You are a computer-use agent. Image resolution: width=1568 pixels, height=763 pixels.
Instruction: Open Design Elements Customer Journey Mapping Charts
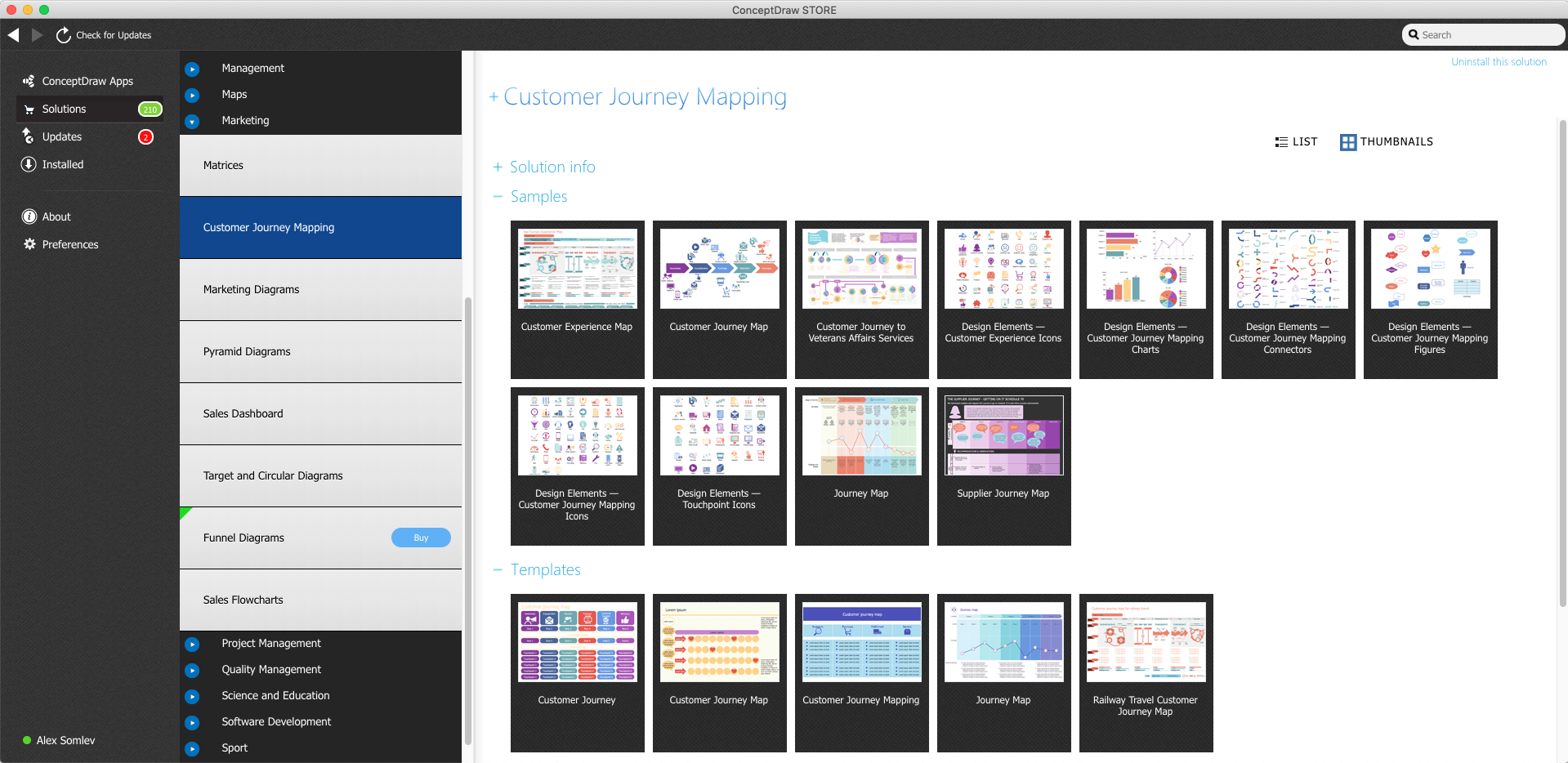point(1146,299)
